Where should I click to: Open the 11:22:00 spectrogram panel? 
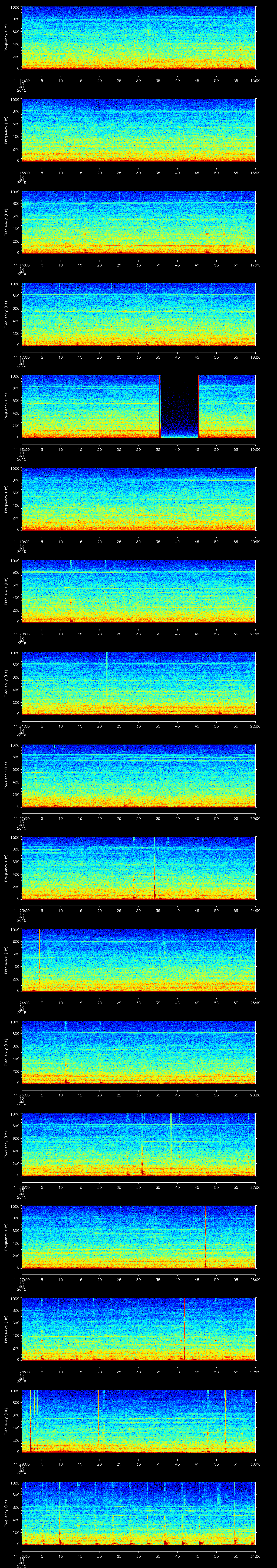138,776
